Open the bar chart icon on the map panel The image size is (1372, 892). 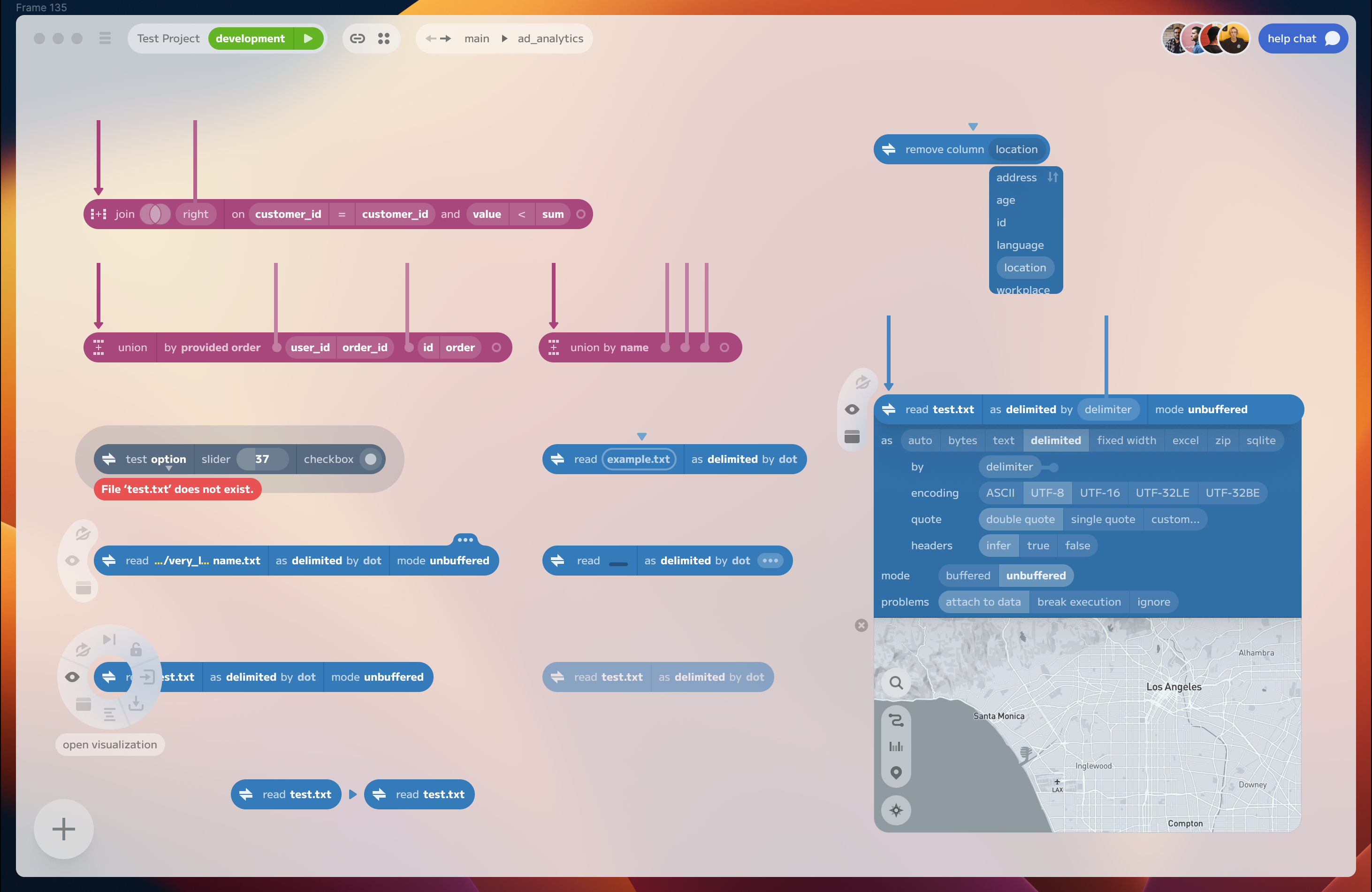(896, 746)
